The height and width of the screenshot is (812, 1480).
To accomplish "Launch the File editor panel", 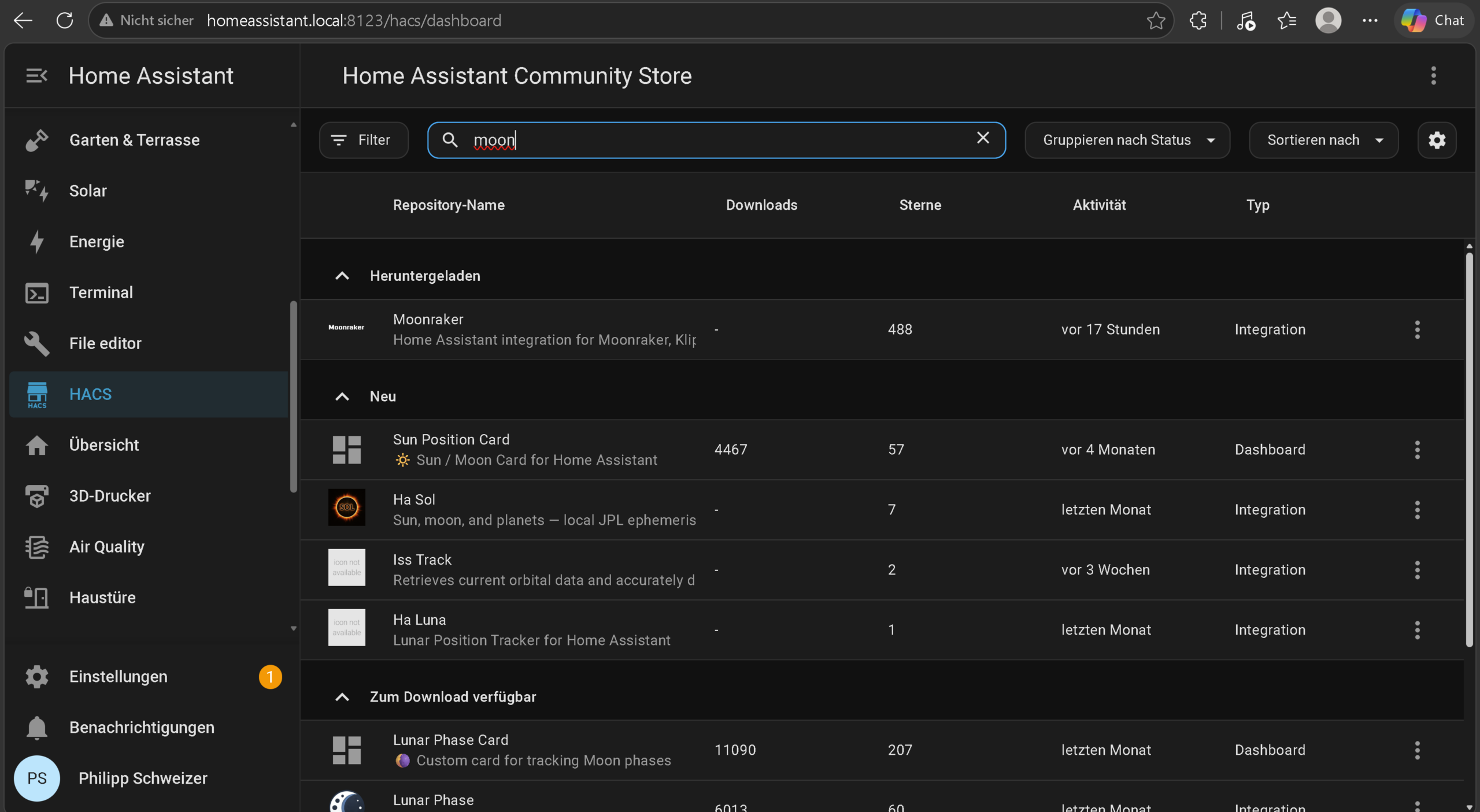I will point(149,343).
